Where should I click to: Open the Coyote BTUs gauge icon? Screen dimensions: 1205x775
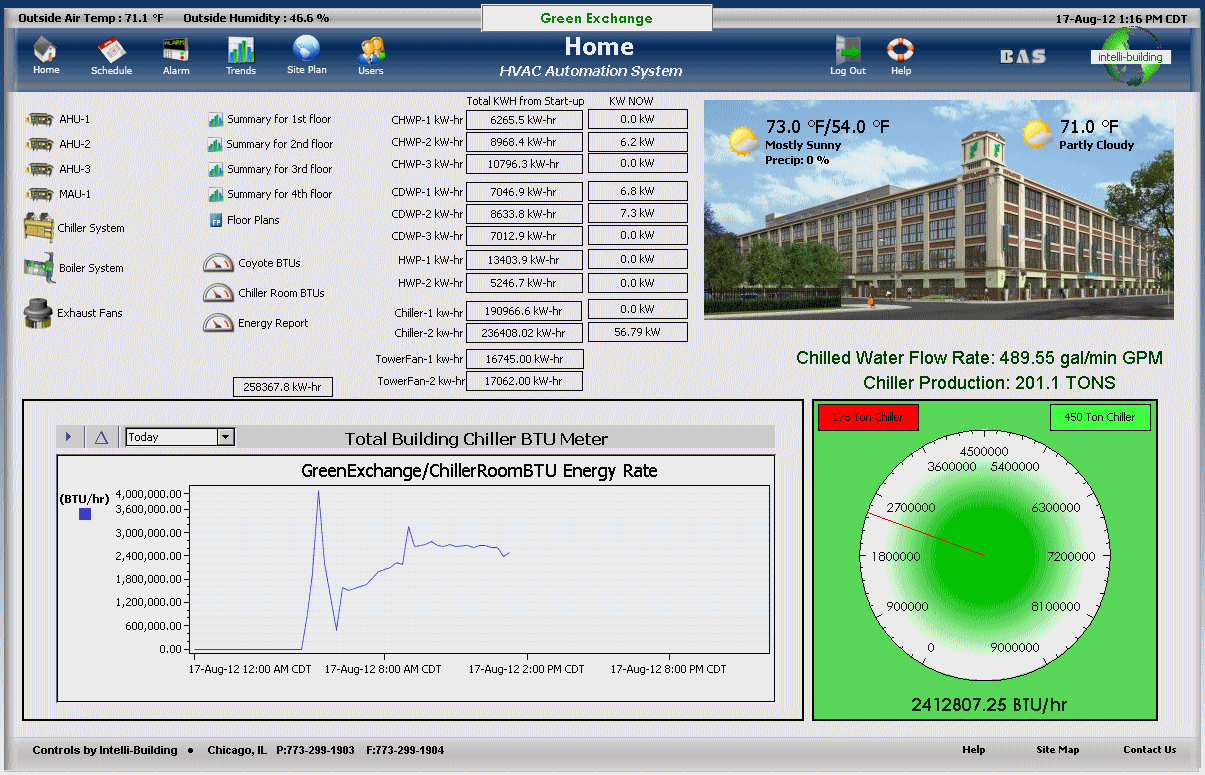[x=218, y=262]
